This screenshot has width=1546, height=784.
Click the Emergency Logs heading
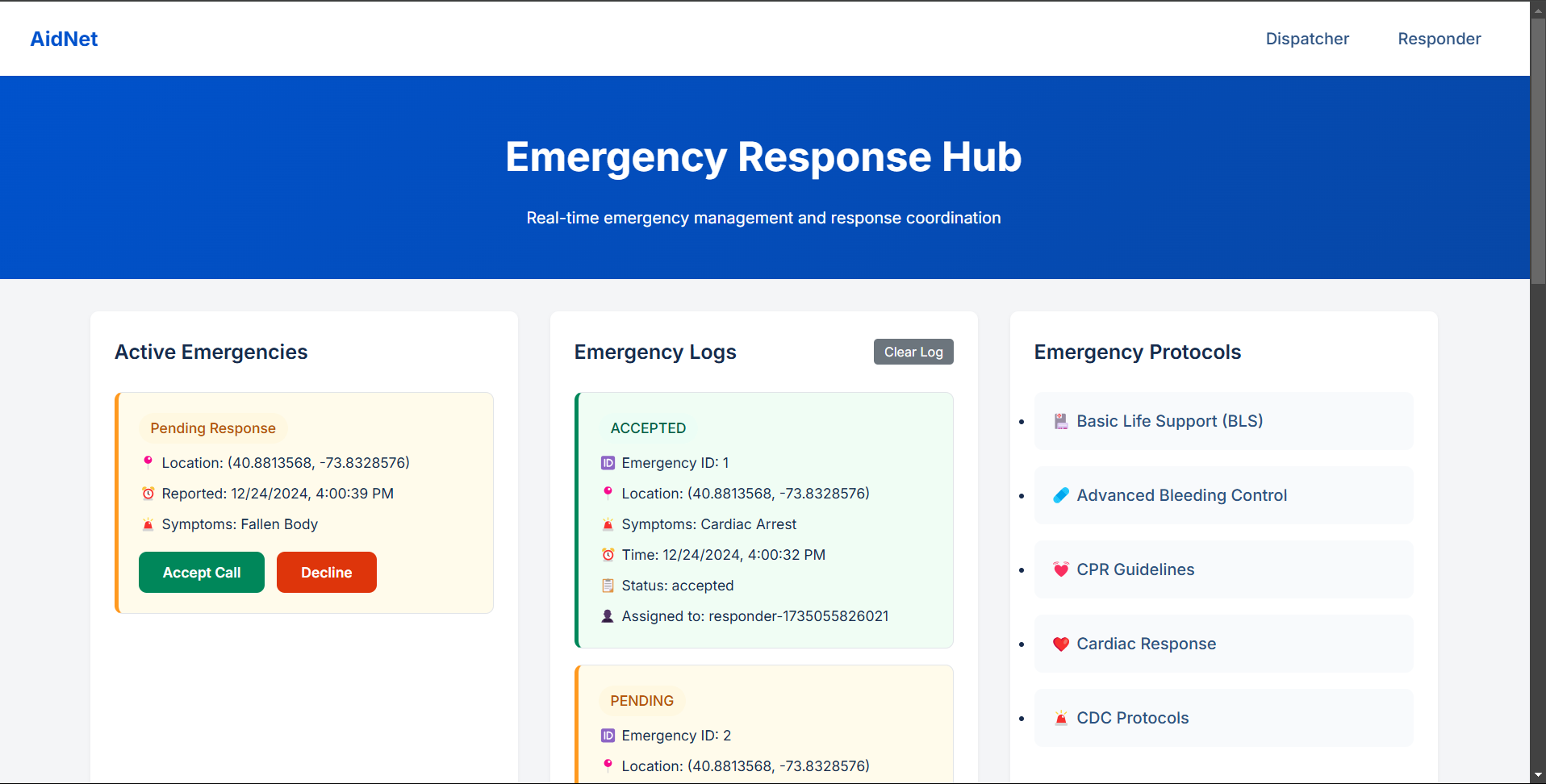tap(655, 352)
